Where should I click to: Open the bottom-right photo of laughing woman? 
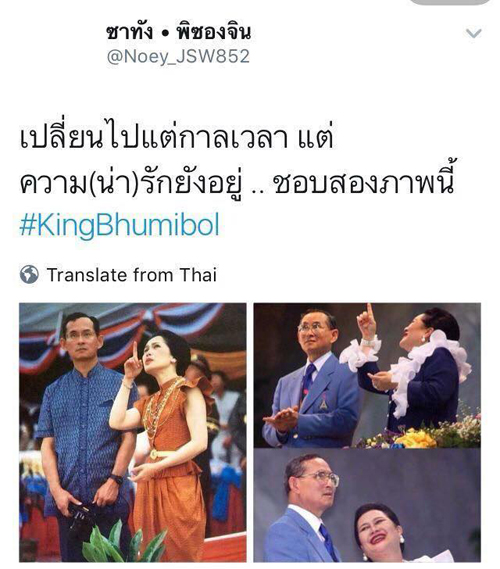367,505
